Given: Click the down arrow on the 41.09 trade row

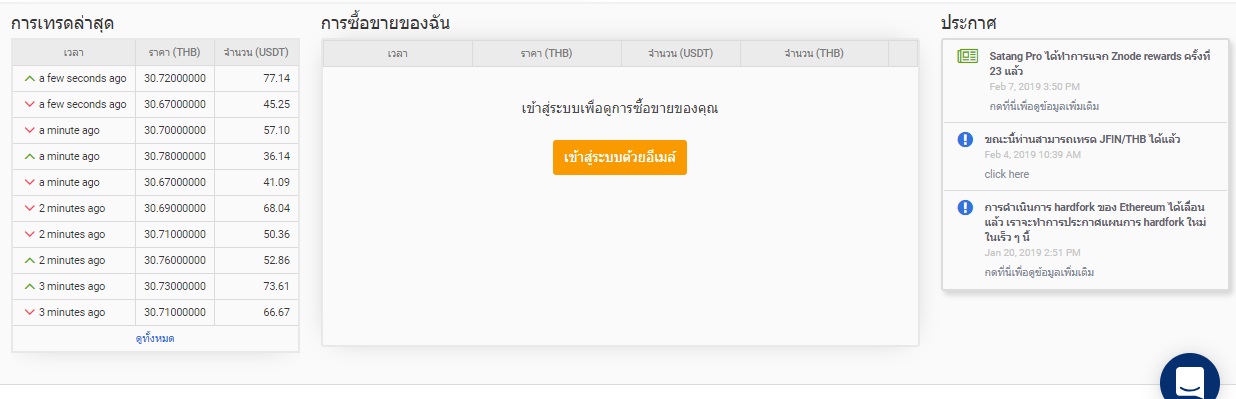Looking at the screenshot, I should click(x=30, y=182).
